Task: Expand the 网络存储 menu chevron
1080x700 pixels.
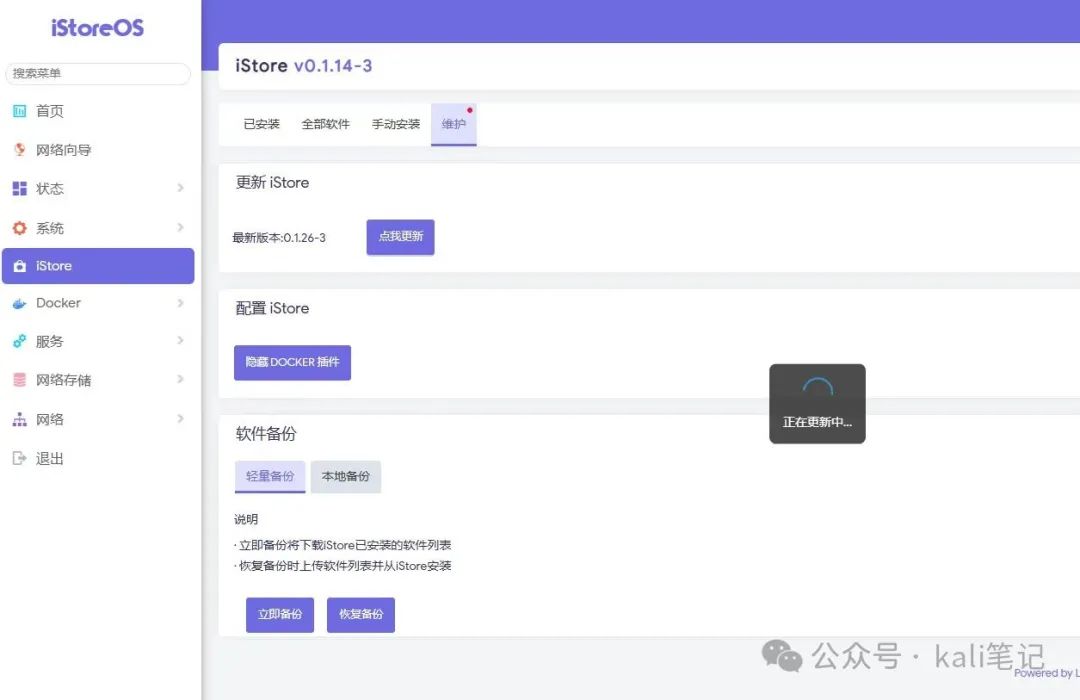Action: [x=180, y=379]
